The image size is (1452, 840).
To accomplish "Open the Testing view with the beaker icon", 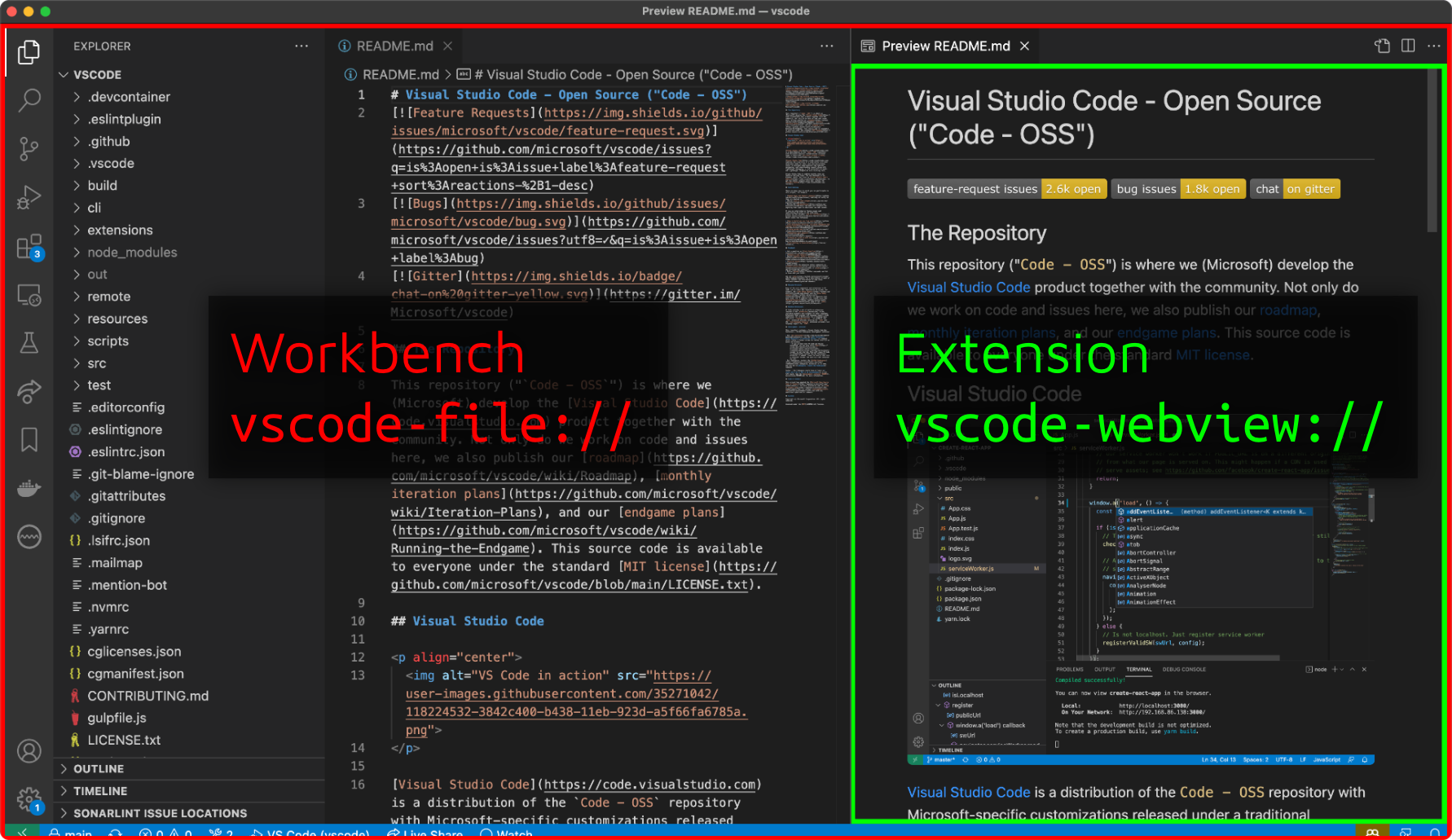I will pyautogui.click(x=29, y=342).
